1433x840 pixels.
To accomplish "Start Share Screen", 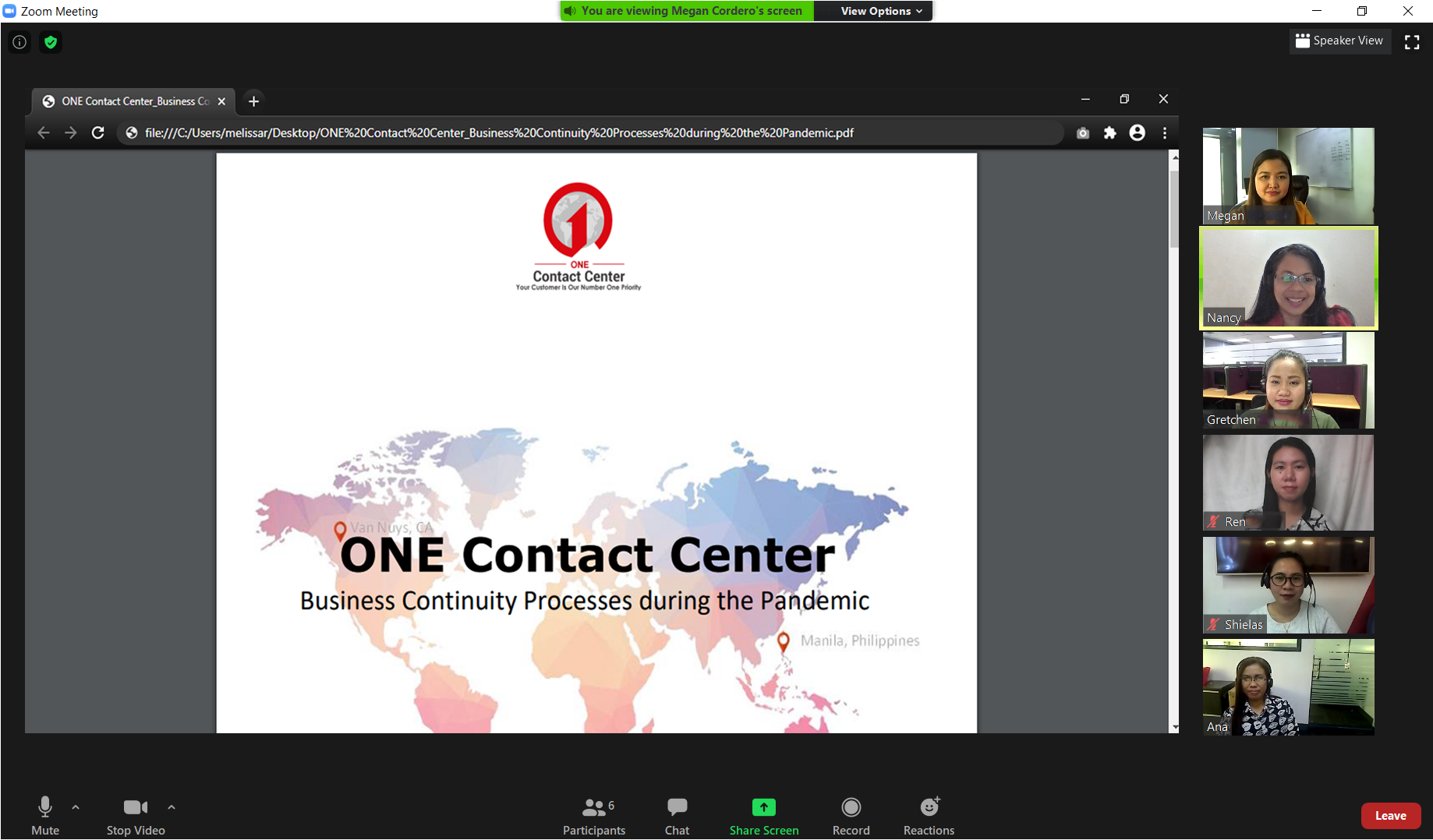I will coord(764,816).
